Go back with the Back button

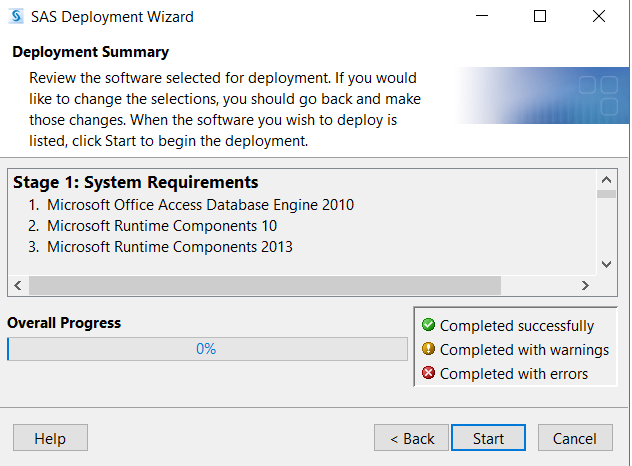pos(411,438)
